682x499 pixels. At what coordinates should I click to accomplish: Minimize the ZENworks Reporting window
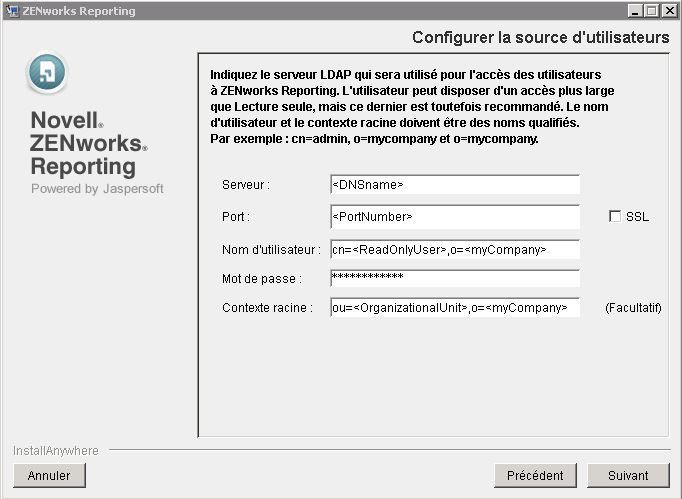pos(636,11)
